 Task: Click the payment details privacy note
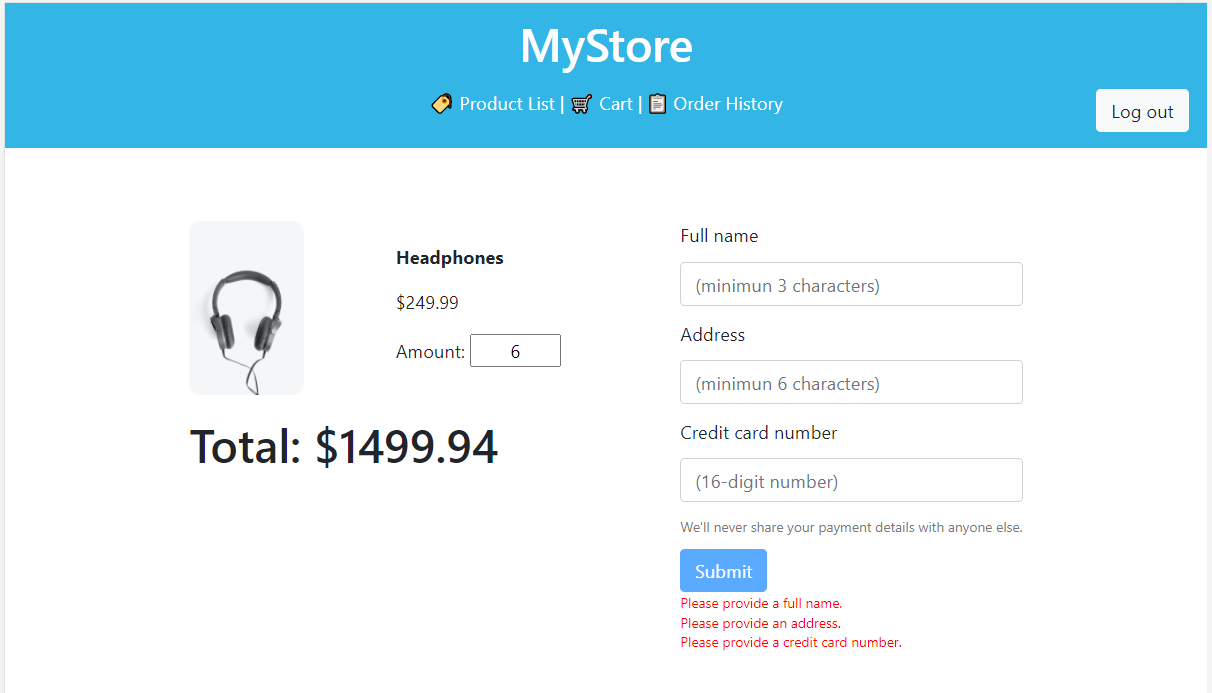851,527
